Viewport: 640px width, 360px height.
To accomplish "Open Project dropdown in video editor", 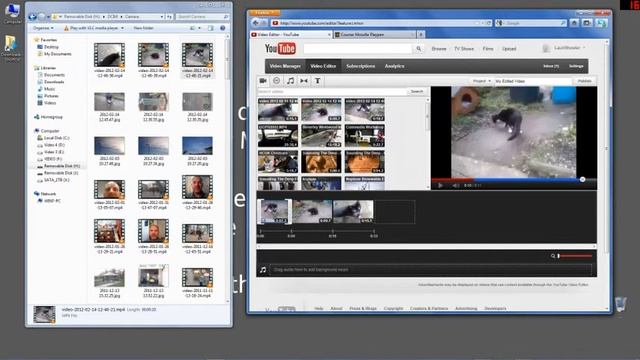I will [482, 81].
